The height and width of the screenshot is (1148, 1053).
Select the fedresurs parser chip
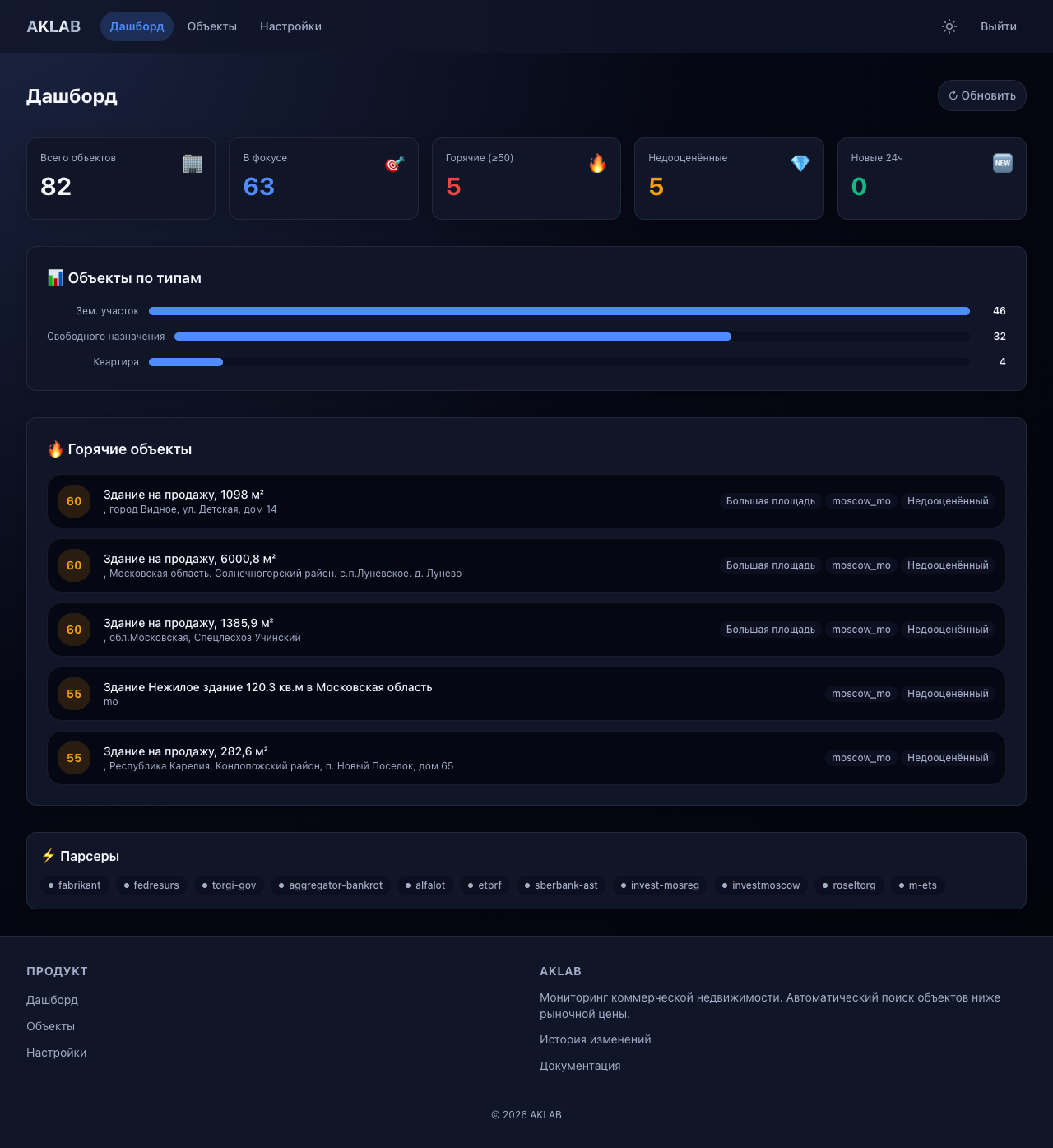[x=151, y=885]
